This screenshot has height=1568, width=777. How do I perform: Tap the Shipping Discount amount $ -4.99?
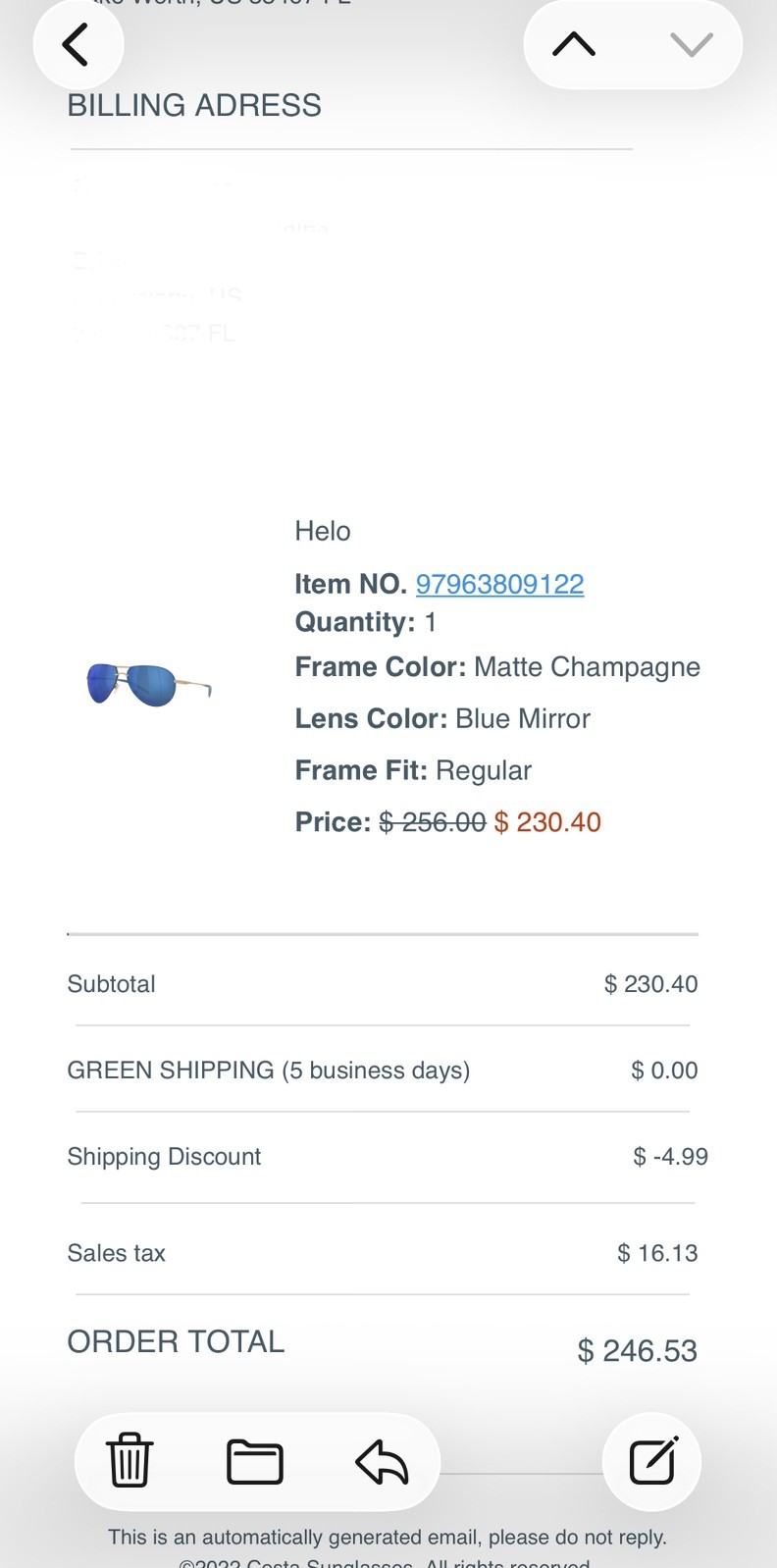(670, 1157)
